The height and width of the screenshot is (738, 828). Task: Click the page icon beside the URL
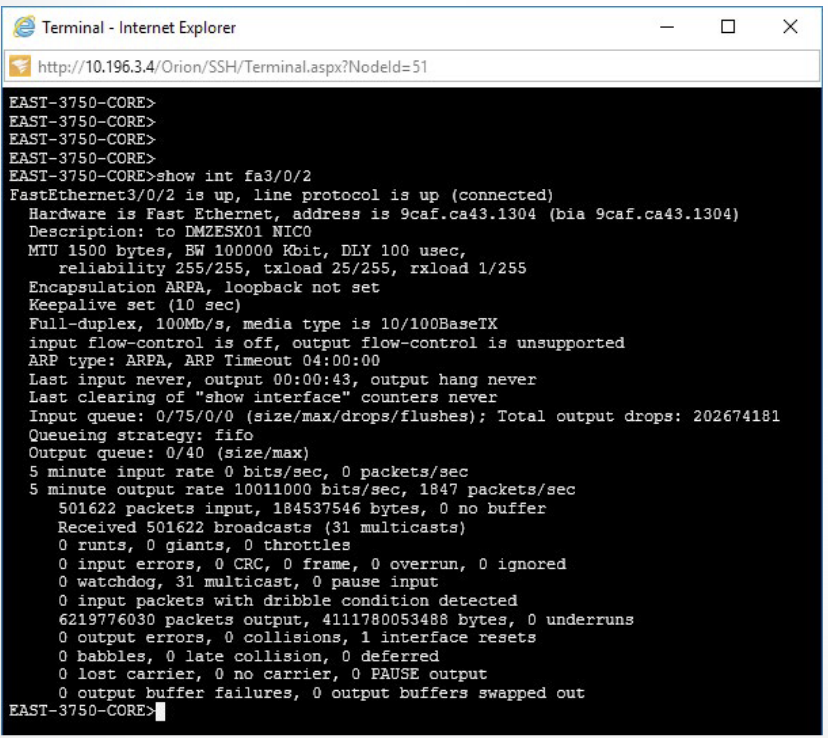click(21, 67)
